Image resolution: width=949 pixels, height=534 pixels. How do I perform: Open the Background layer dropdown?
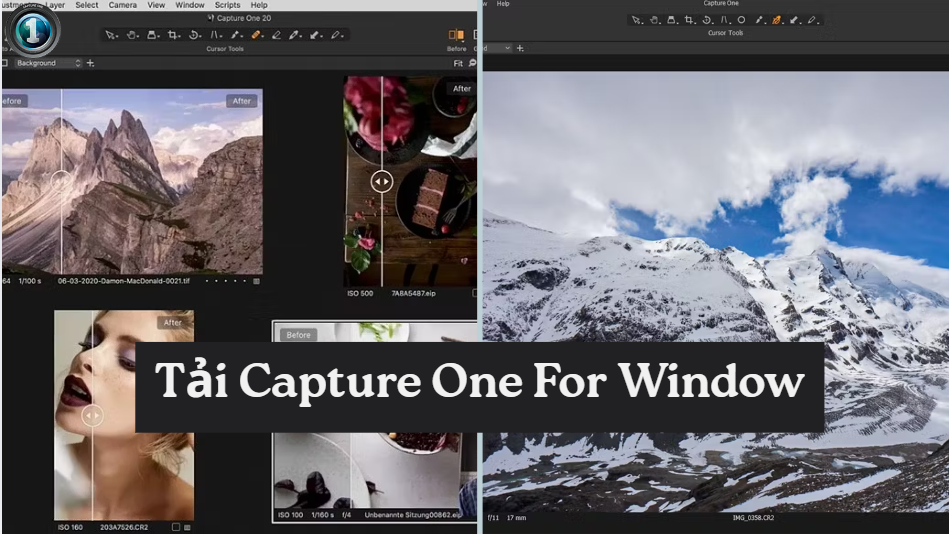coord(47,63)
